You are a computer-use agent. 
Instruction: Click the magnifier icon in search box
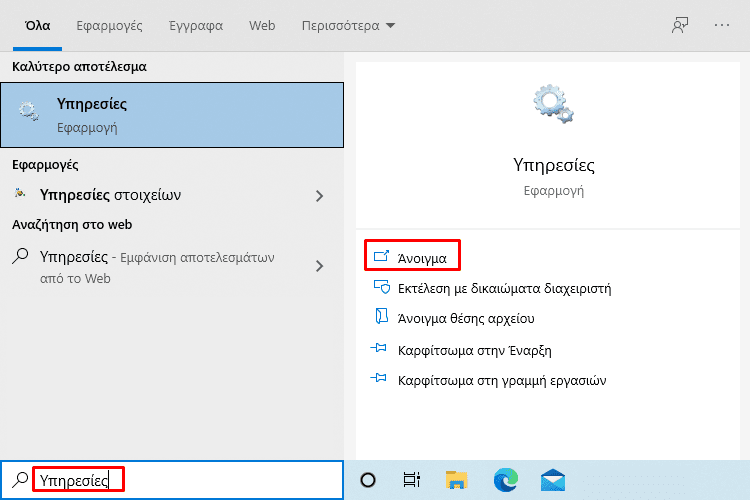tap(20, 479)
